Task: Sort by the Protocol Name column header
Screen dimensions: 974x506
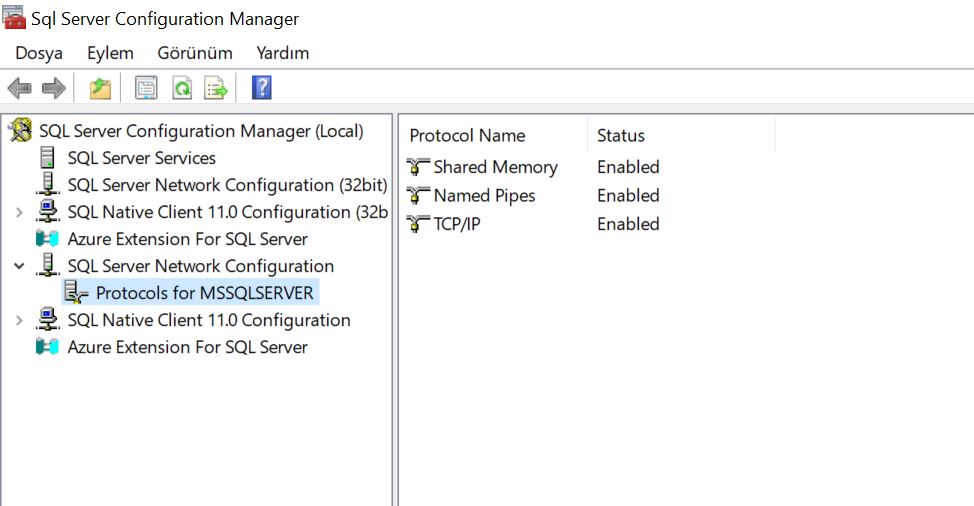Action: [467, 136]
